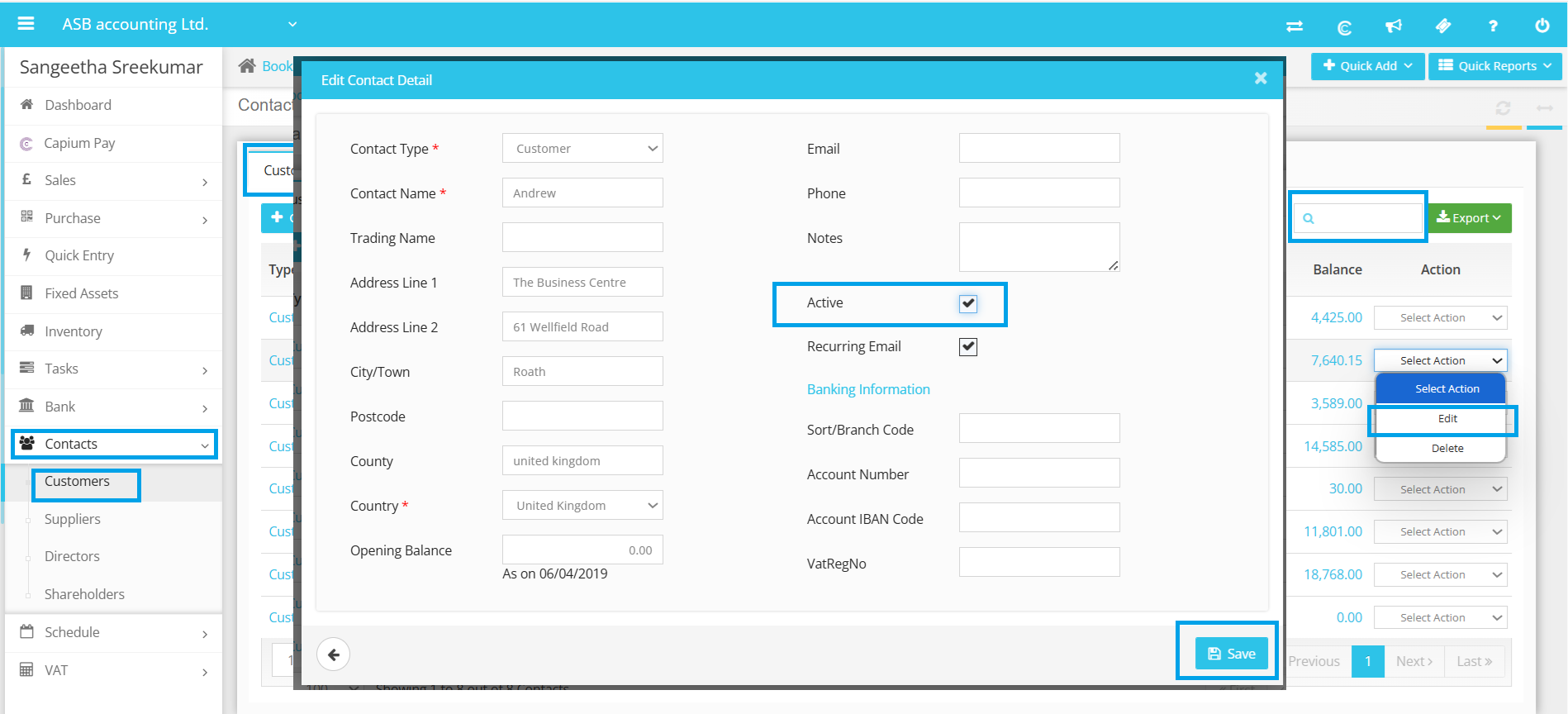Open the Contact Type dropdown
1568x714 pixels.
click(582, 149)
